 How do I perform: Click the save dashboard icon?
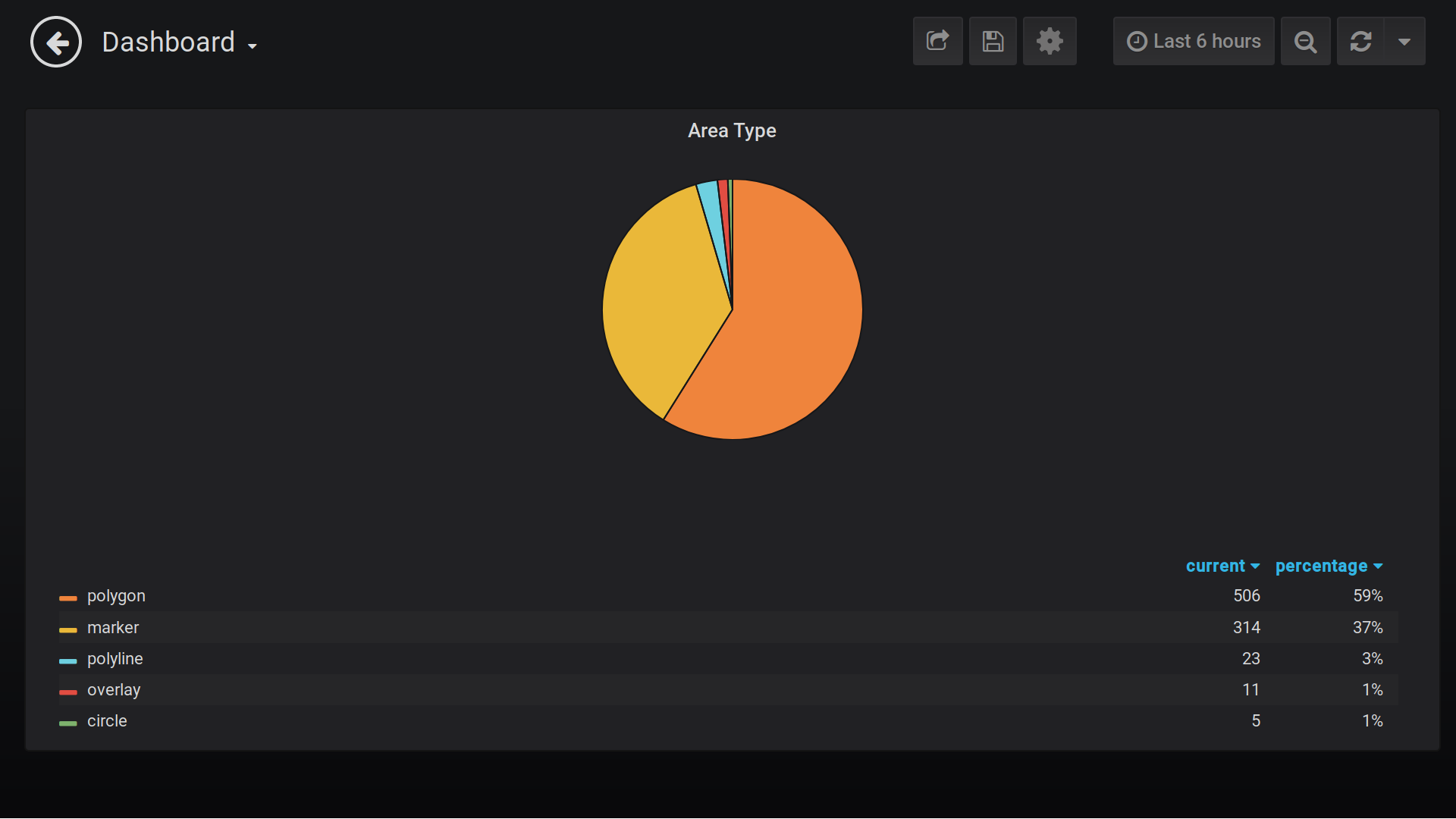coord(993,41)
